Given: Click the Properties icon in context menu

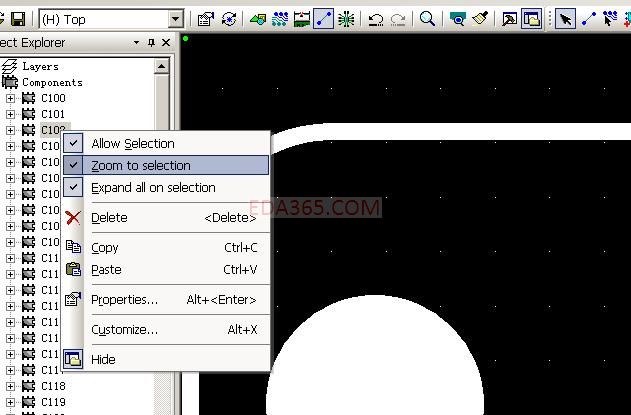Looking at the screenshot, I should (x=73, y=299).
